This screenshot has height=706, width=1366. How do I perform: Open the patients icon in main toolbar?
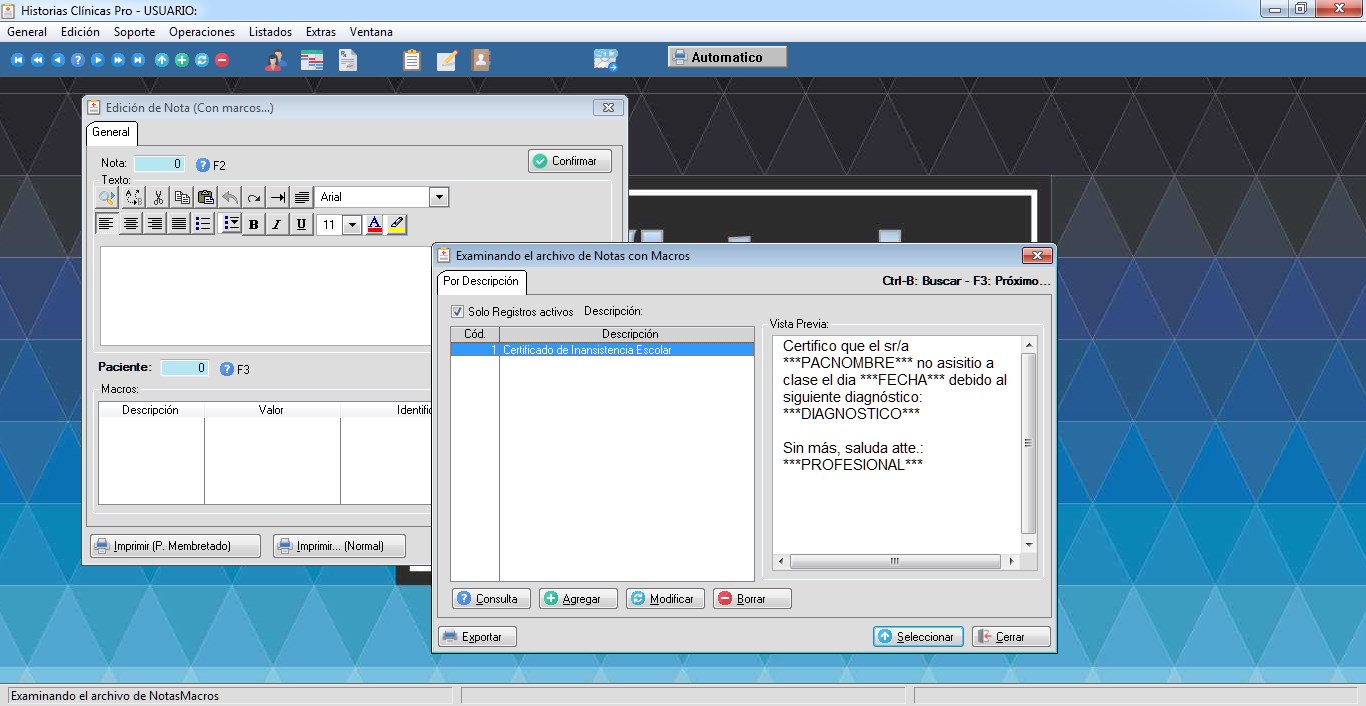click(x=274, y=60)
